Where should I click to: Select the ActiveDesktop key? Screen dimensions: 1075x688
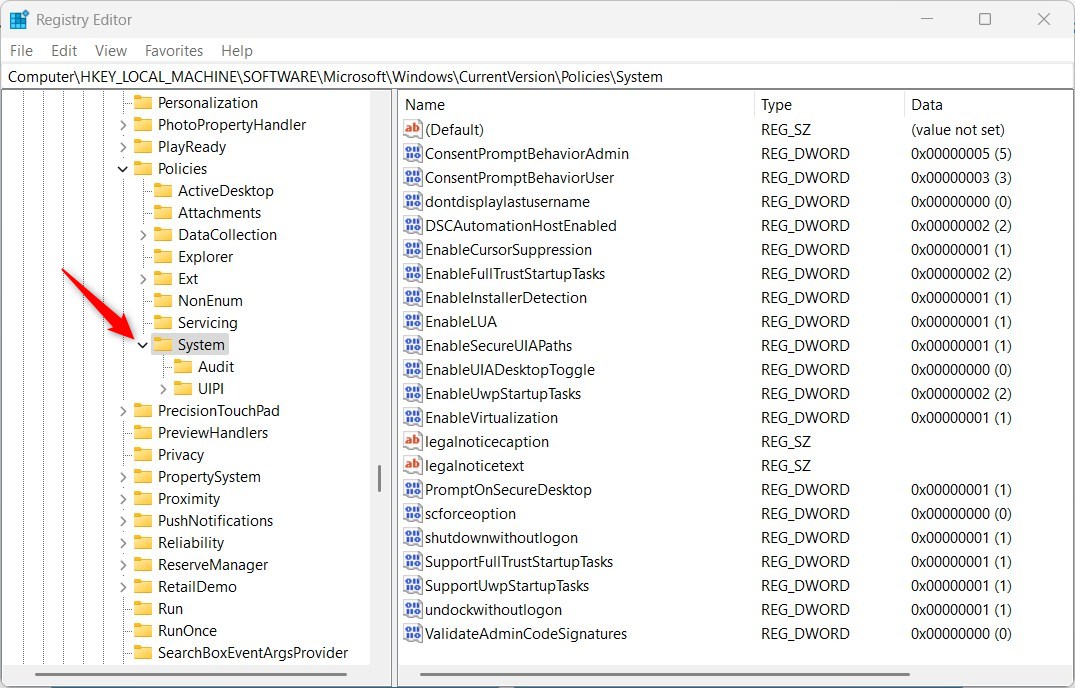[x=226, y=191]
